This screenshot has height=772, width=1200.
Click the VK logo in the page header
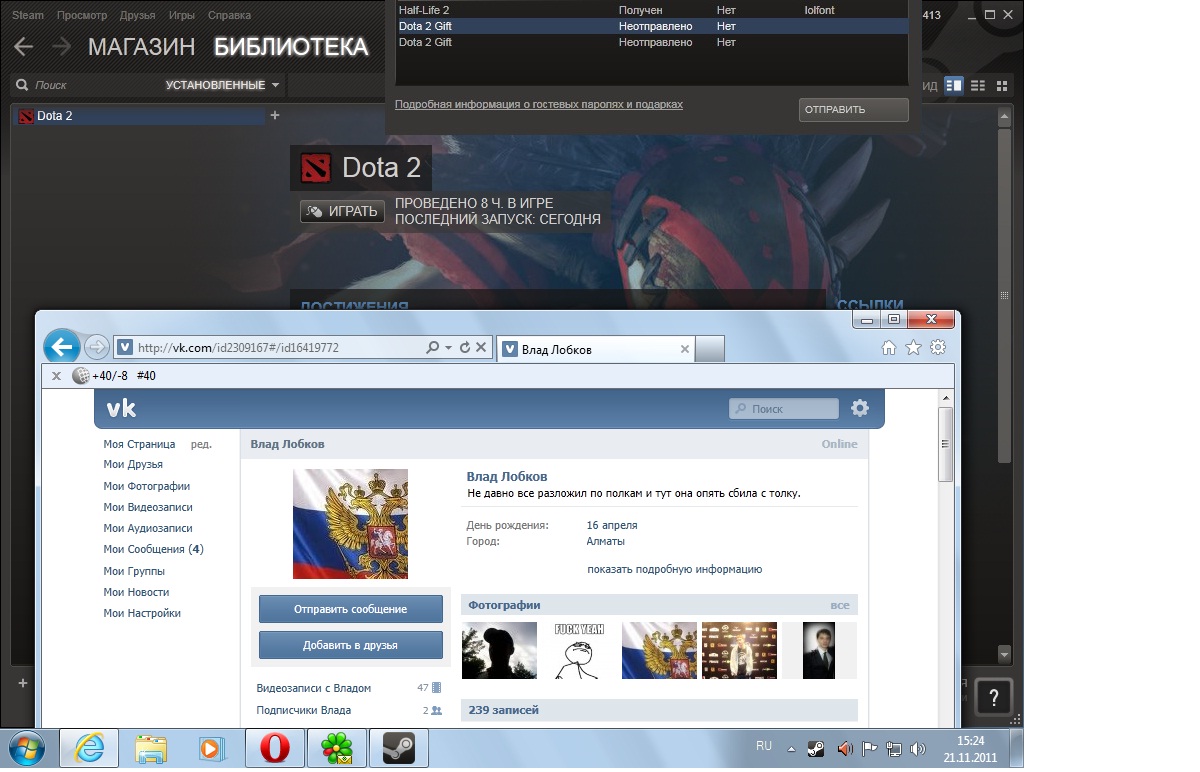(121, 408)
